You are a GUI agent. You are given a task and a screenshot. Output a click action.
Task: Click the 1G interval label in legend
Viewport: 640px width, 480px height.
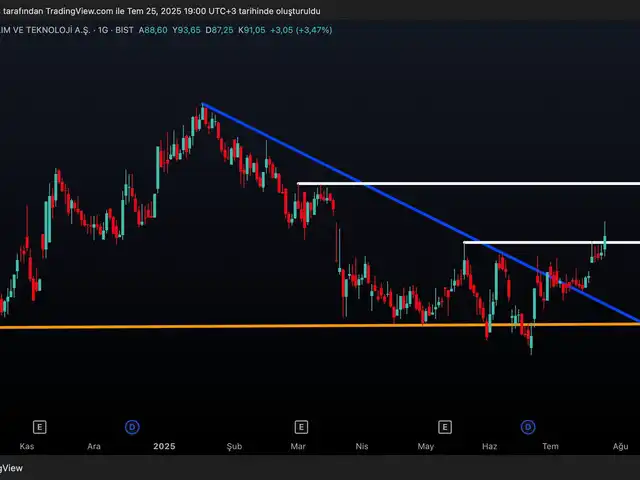[104, 30]
